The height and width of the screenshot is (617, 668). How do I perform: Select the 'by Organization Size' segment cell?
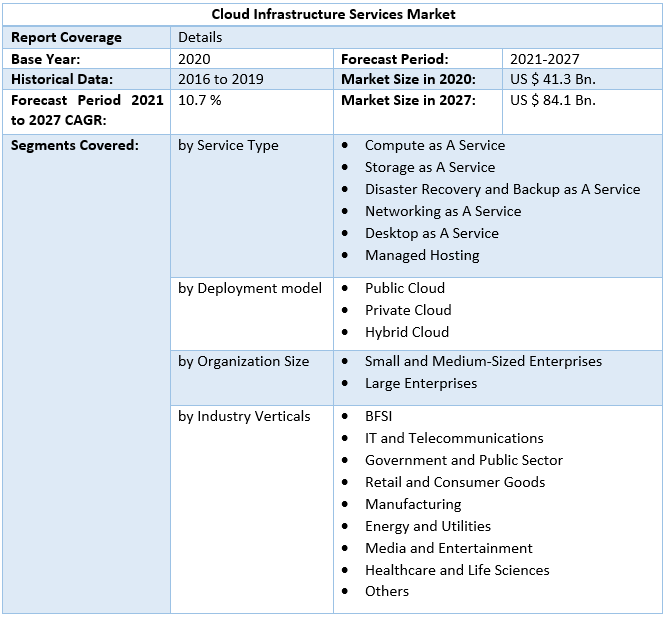tap(243, 361)
